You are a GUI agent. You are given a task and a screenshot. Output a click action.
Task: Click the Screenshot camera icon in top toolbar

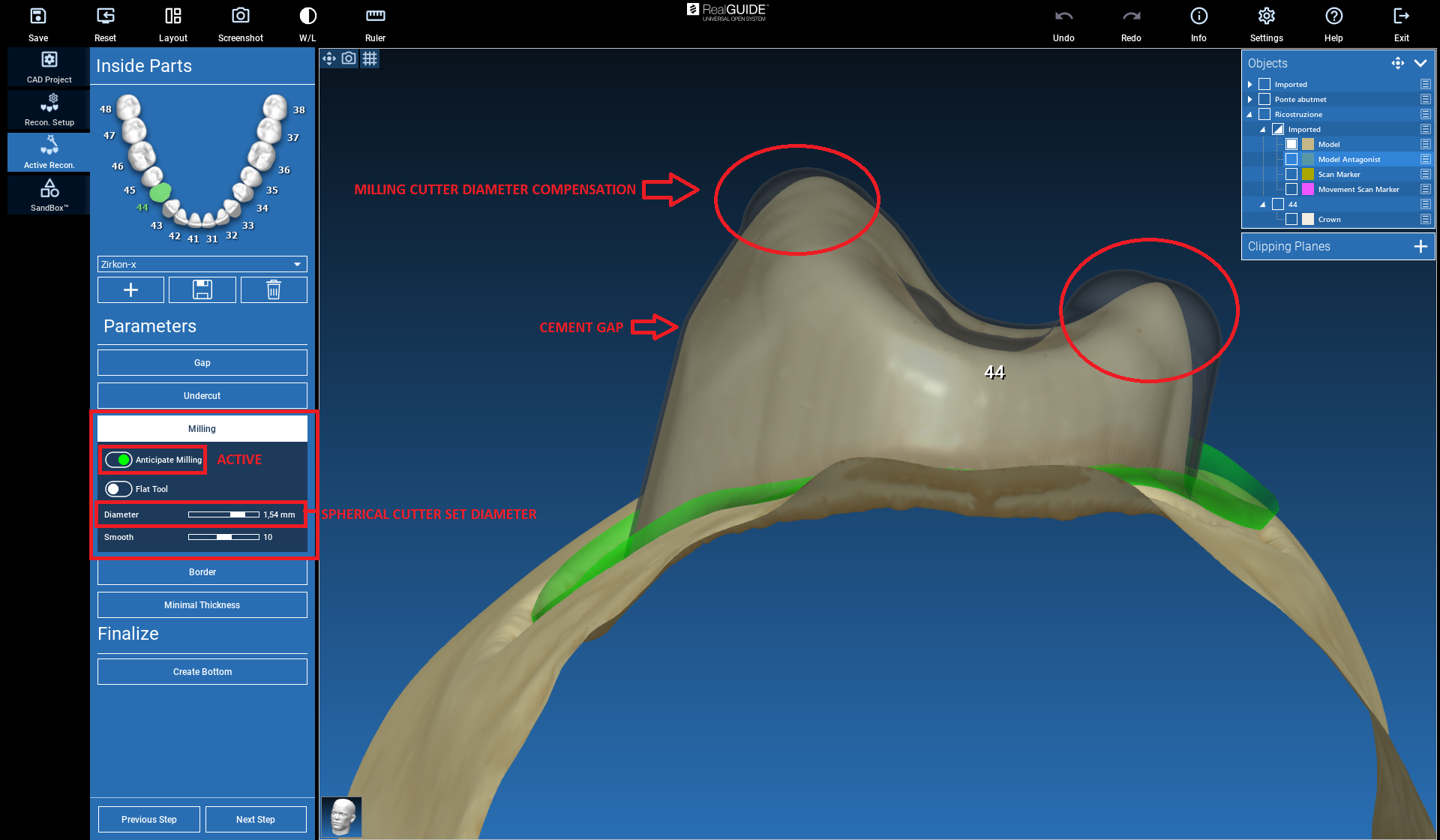pos(240,16)
